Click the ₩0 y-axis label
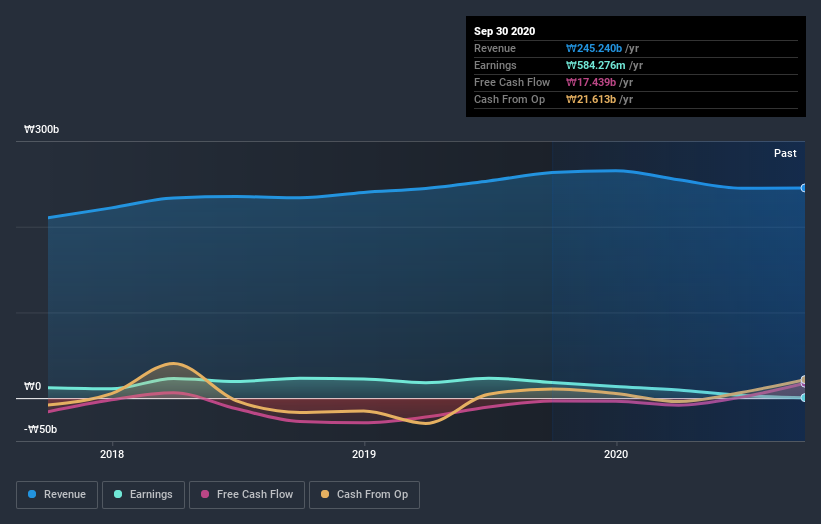Viewport: 821px width, 524px height. pyautogui.click(x=32, y=386)
